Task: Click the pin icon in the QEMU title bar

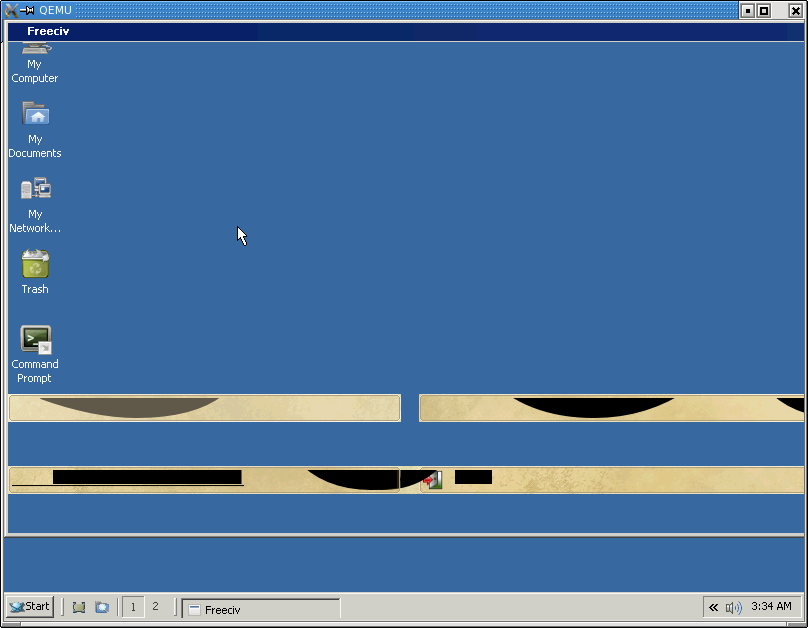Action: 28,10
